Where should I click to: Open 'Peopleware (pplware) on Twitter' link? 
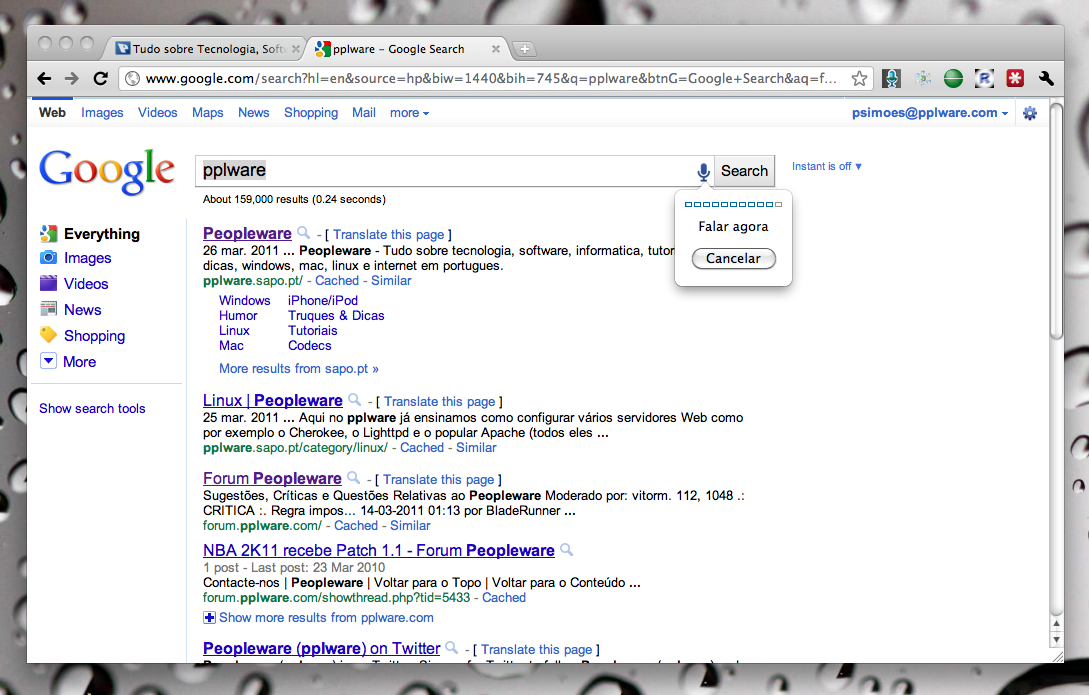point(322,648)
